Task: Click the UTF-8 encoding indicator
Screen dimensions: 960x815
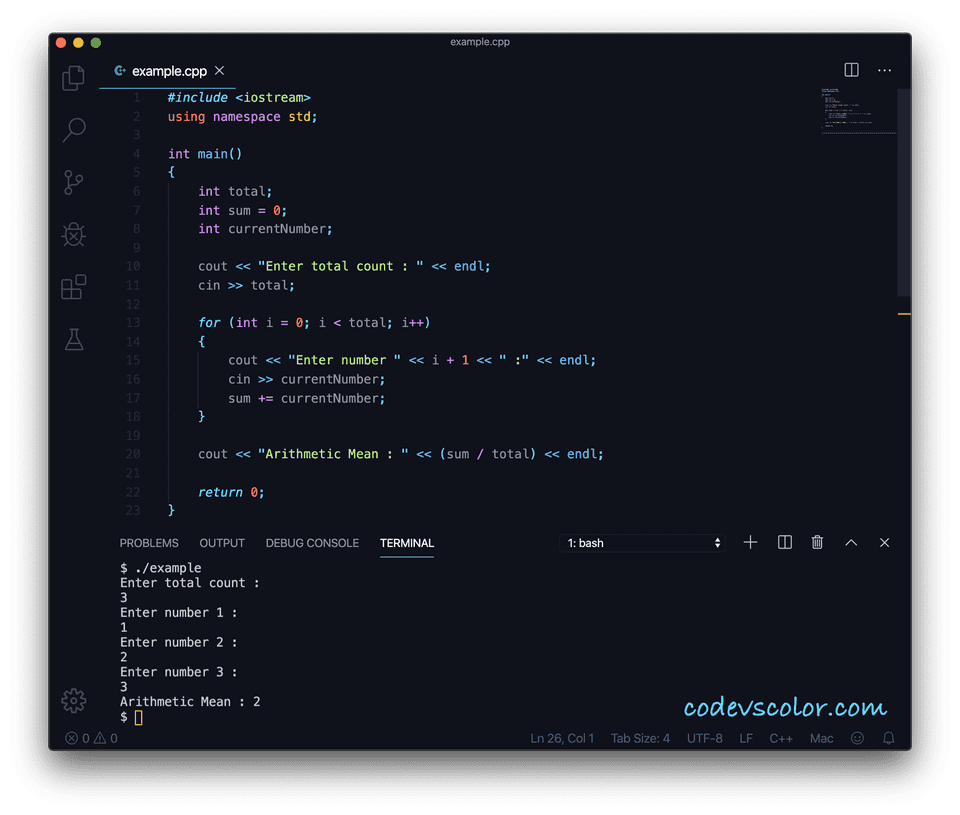Action: point(704,738)
